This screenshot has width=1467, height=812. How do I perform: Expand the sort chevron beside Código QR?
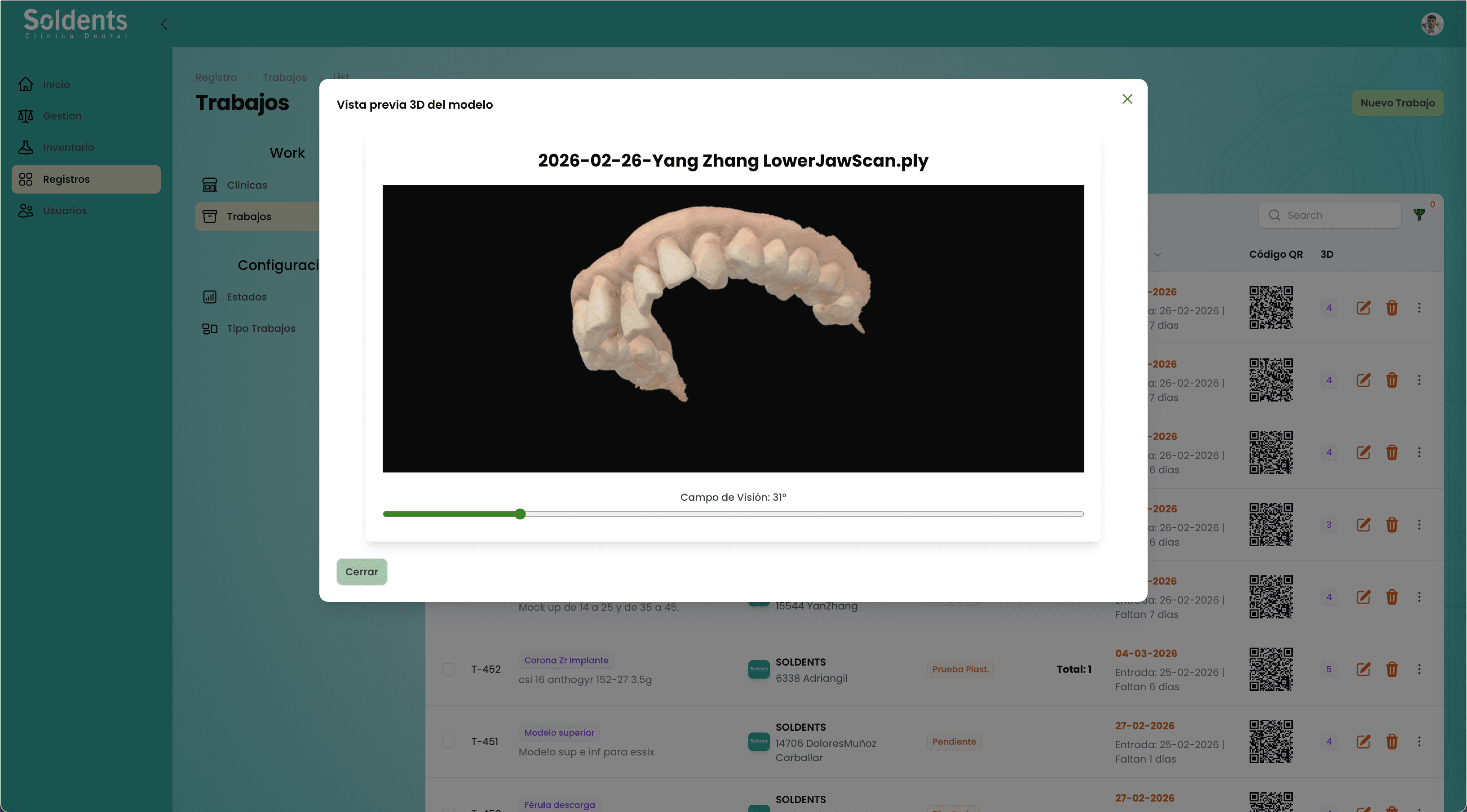1157,255
